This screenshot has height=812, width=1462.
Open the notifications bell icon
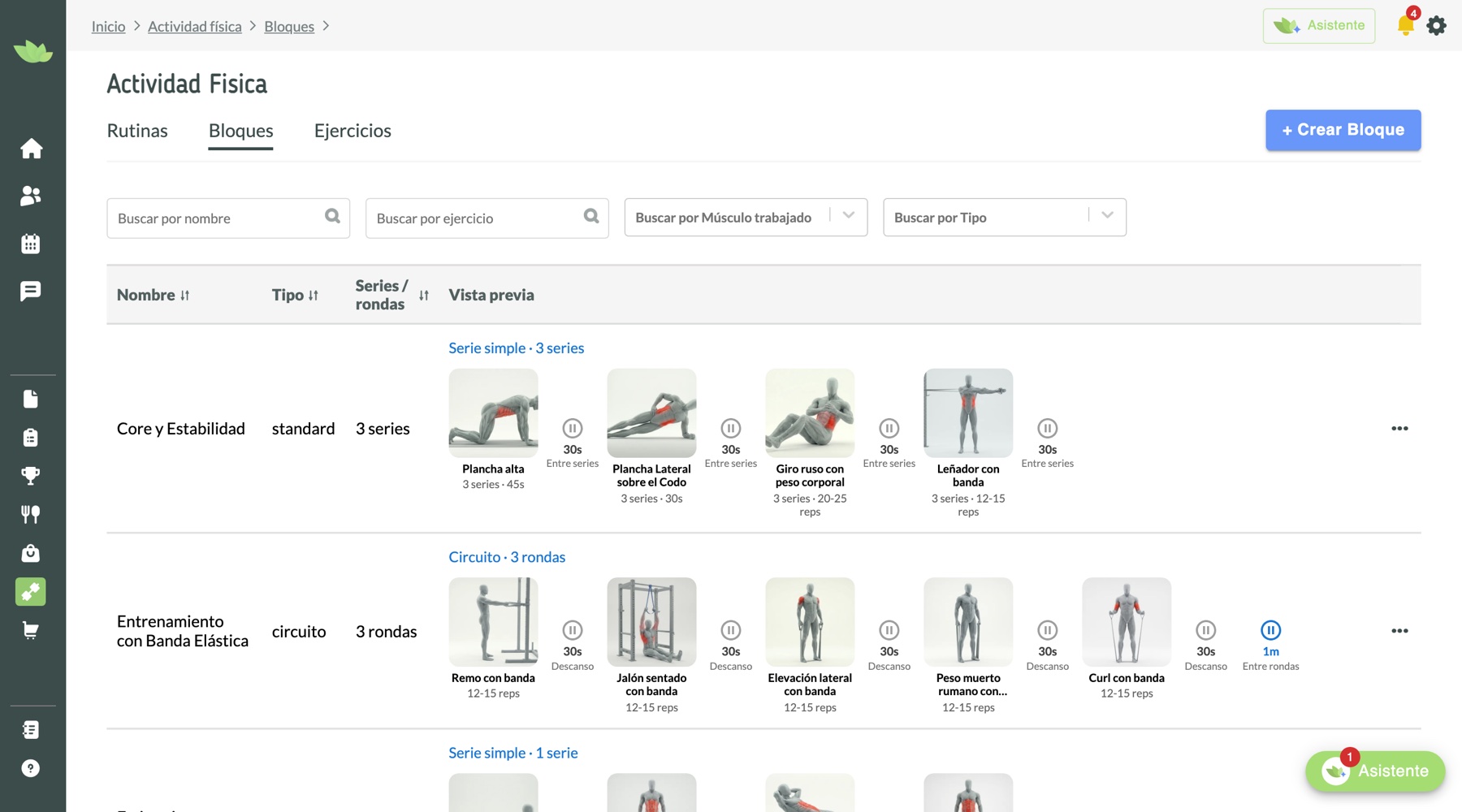pos(1406,25)
